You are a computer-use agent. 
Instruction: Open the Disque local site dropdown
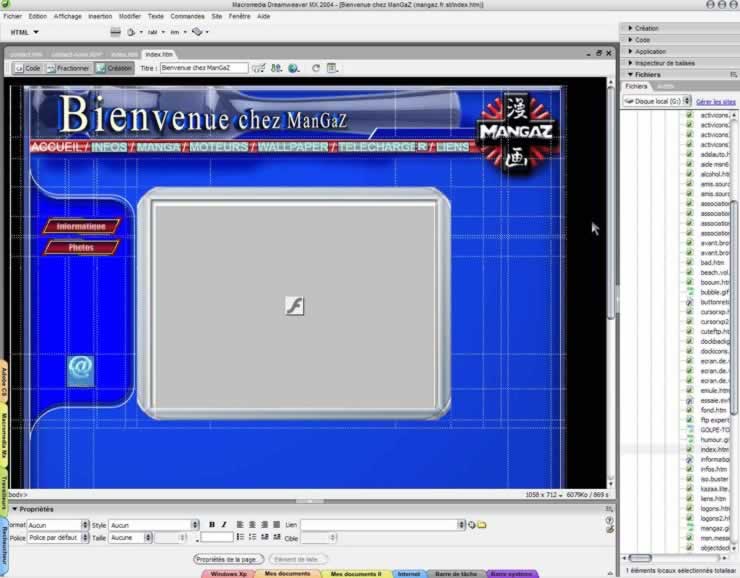click(657, 101)
